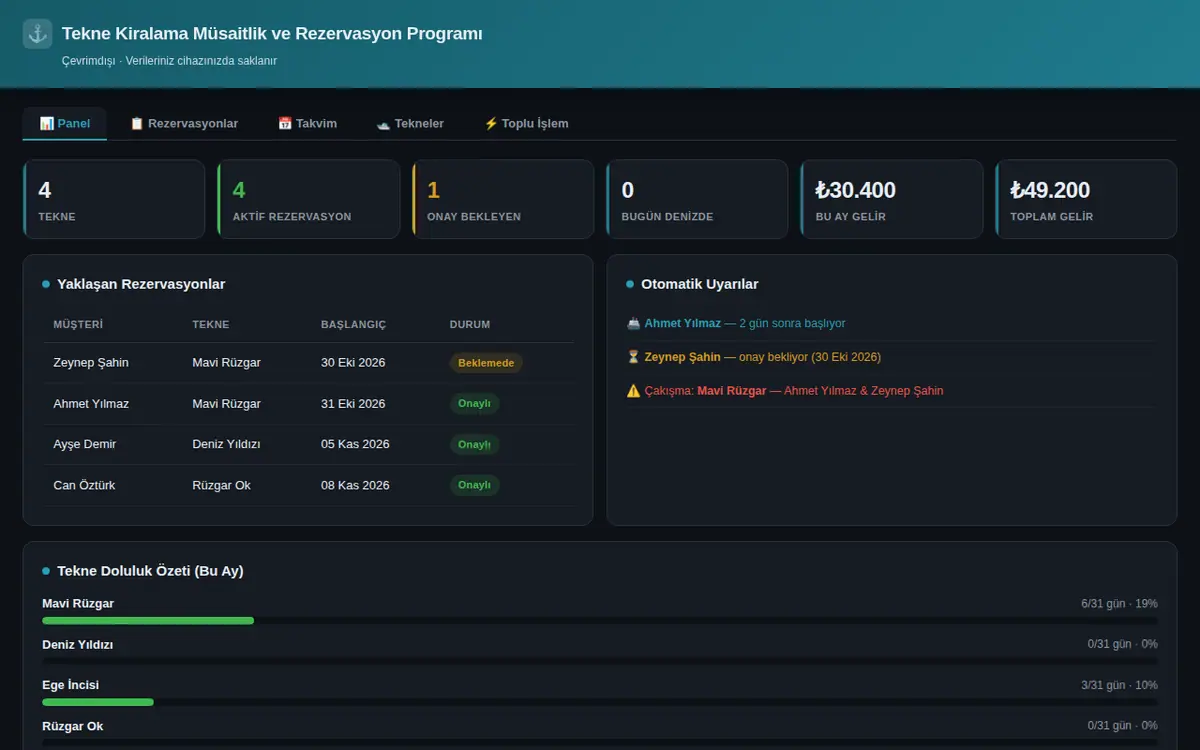Viewport: 1200px width, 750px height.
Task: Click Ayşe Demir customer name
Action: tap(85, 444)
